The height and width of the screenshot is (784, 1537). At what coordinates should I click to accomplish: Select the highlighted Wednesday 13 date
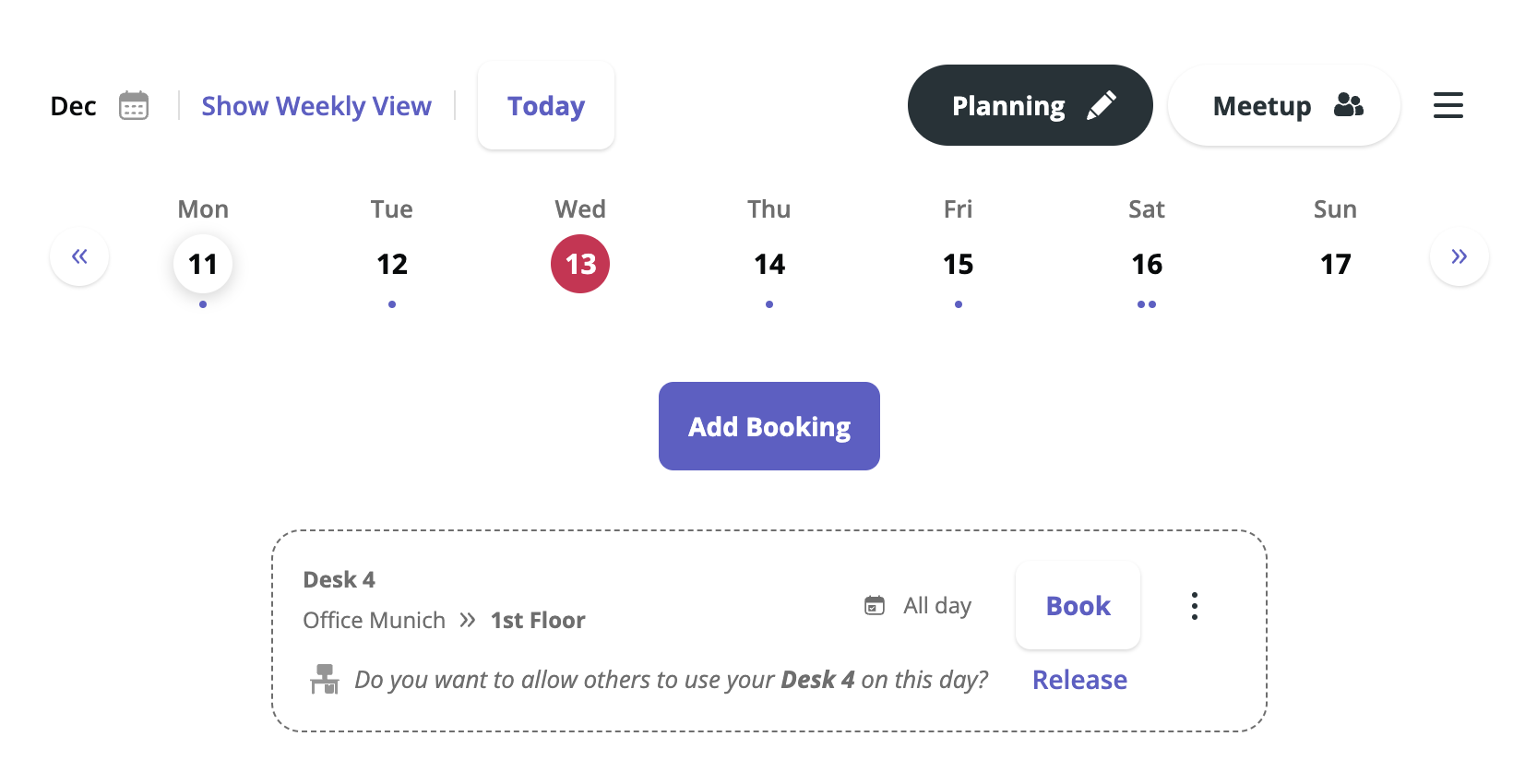(580, 265)
